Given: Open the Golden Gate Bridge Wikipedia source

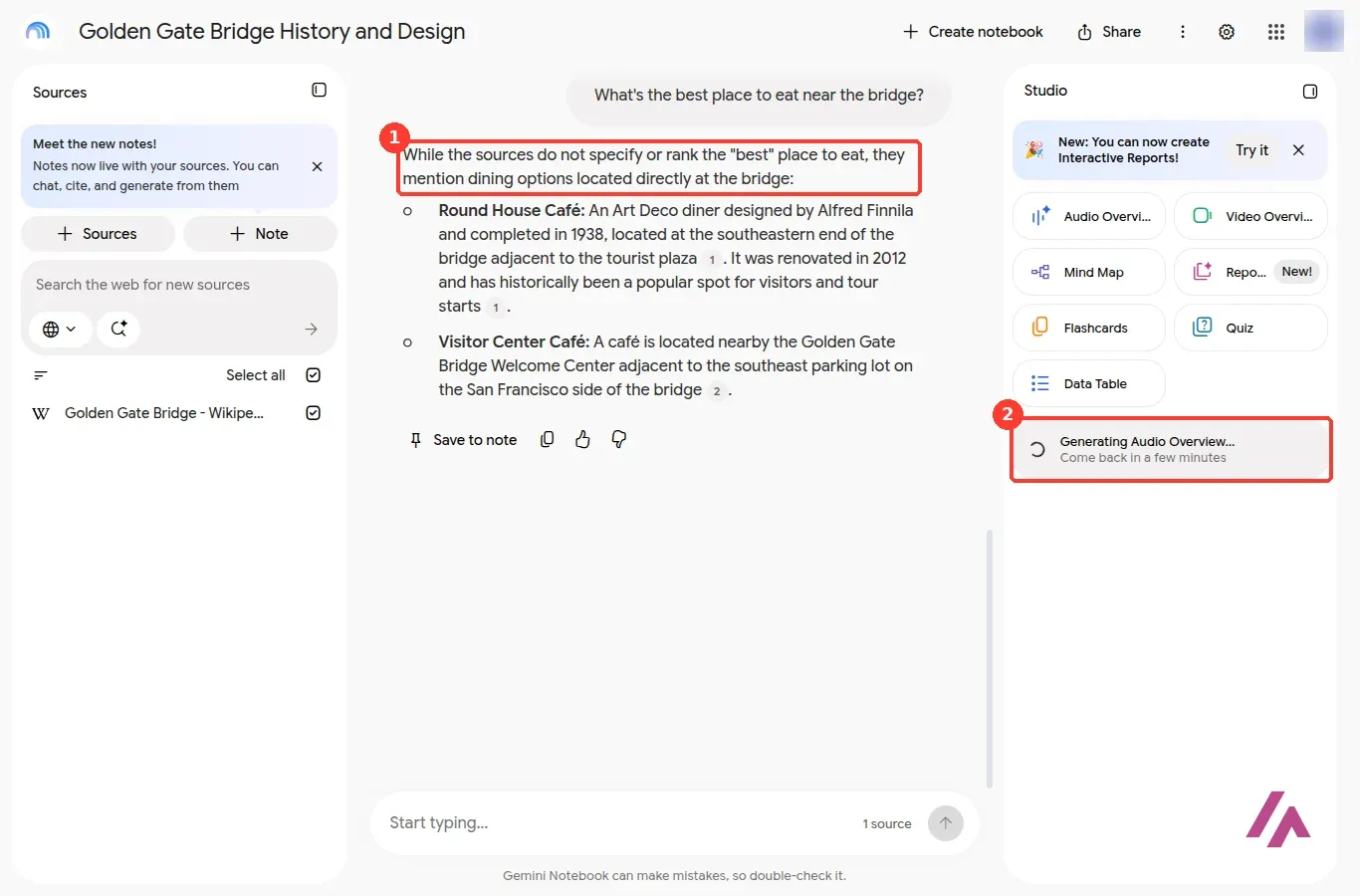Looking at the screenshot, I should (164, 413).
